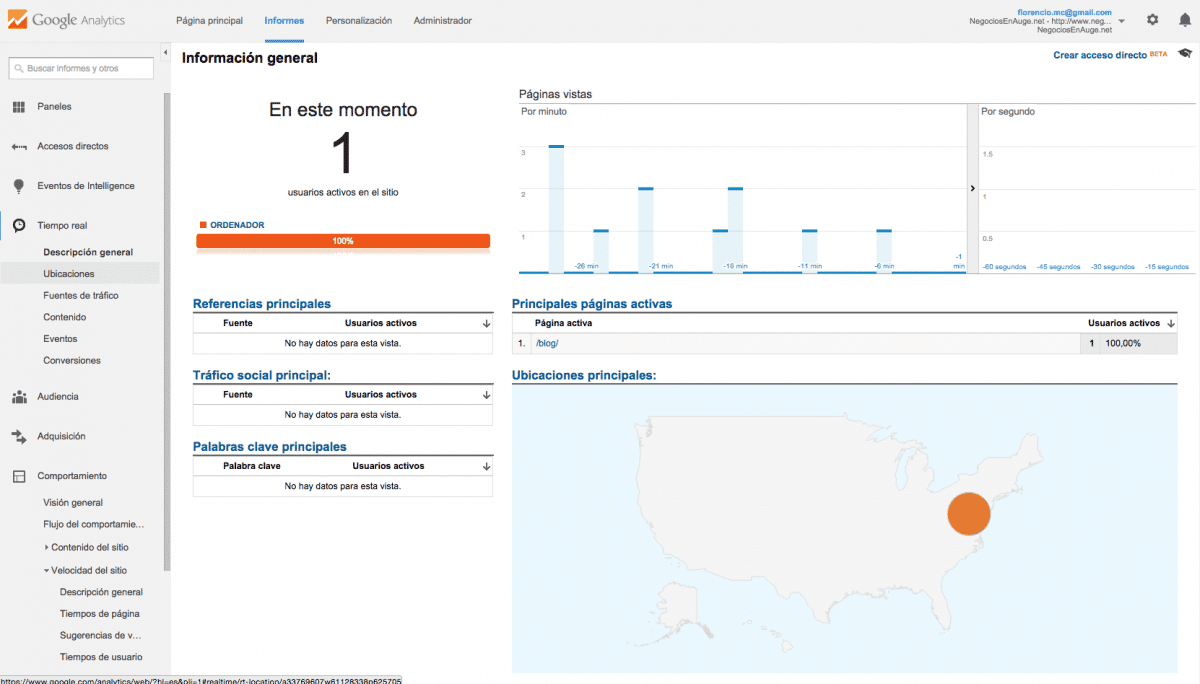Click the tallest bar in Por minuto chart
Image resolution: width=1200 pixels, height=684 pixels.
click(556, 208)
